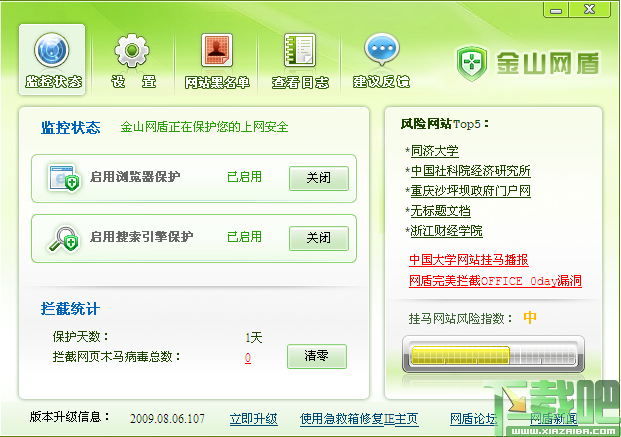
Task: Click the 已启用 status for browser protection
Action: coord(244,177)
